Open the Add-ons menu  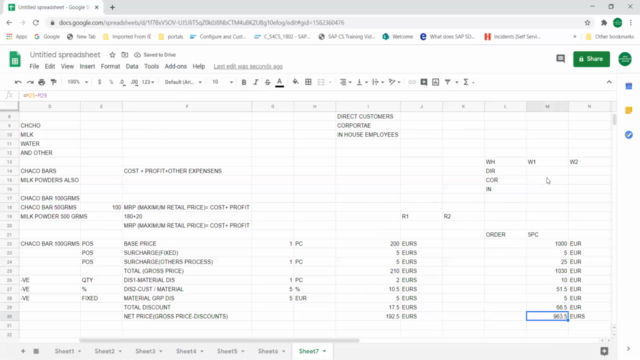click(176, 66)
